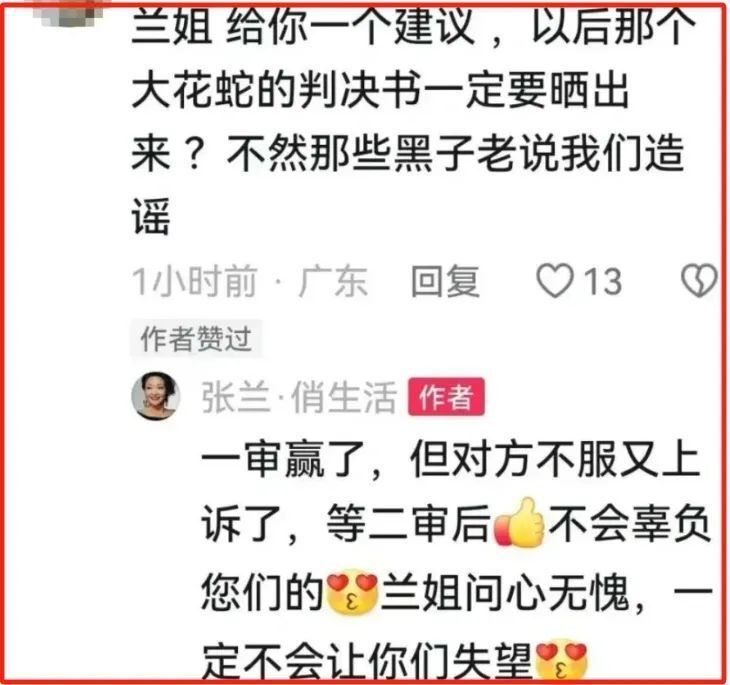Tap 回复 to reply to the comment
The image size is (730, 685).
point(445,281)
